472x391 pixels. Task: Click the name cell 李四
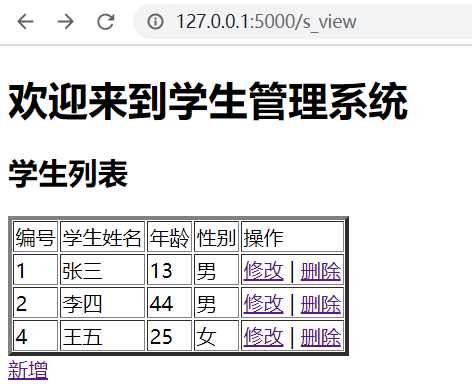102,303
